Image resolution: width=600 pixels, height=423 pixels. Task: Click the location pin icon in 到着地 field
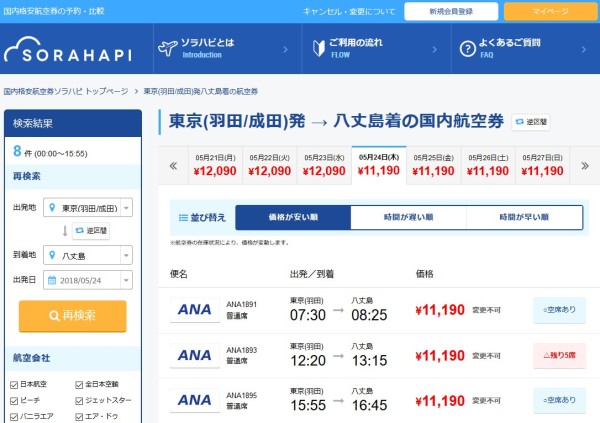pos(52,255)
